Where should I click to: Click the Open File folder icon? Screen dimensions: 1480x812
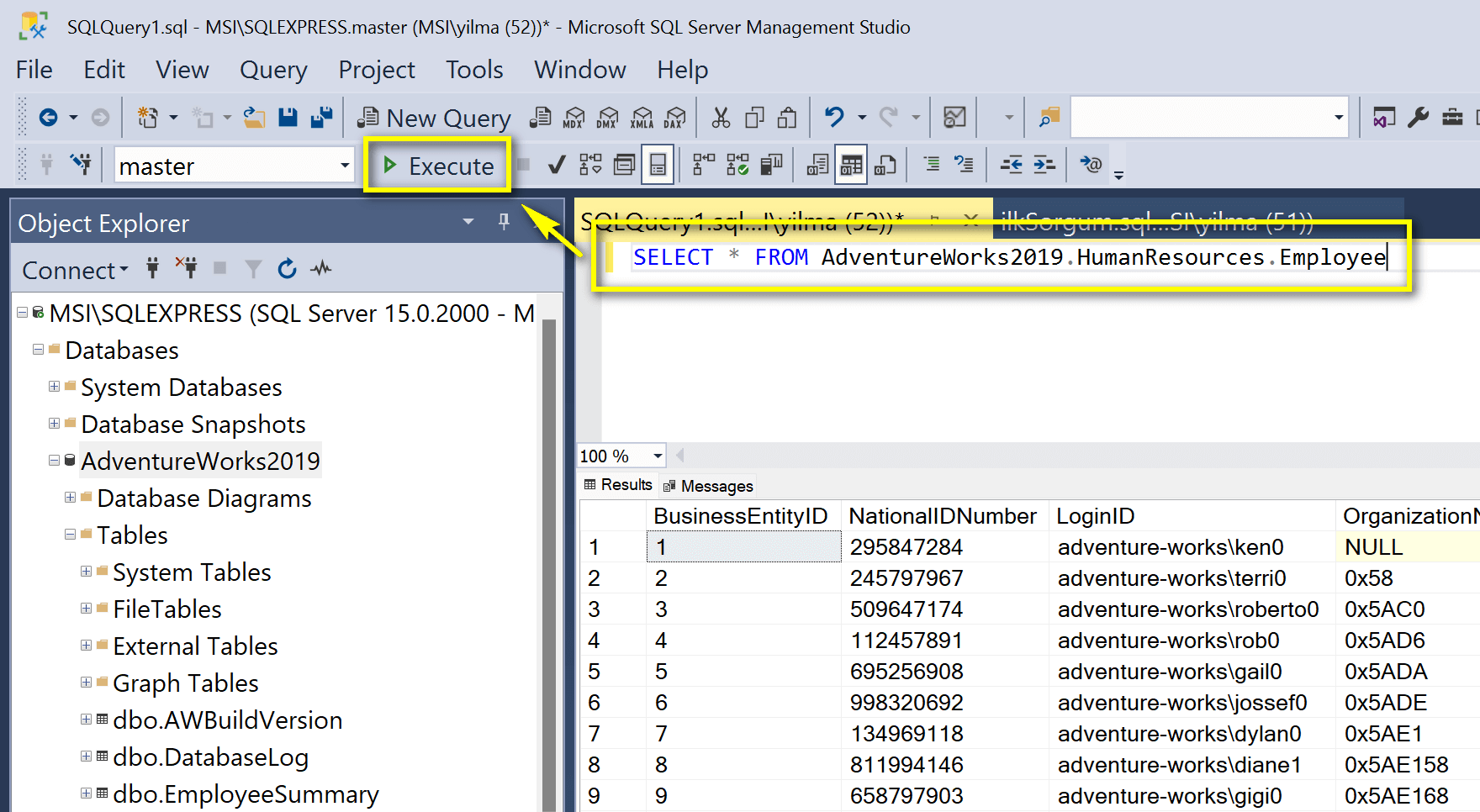click(x=254, y=118)
